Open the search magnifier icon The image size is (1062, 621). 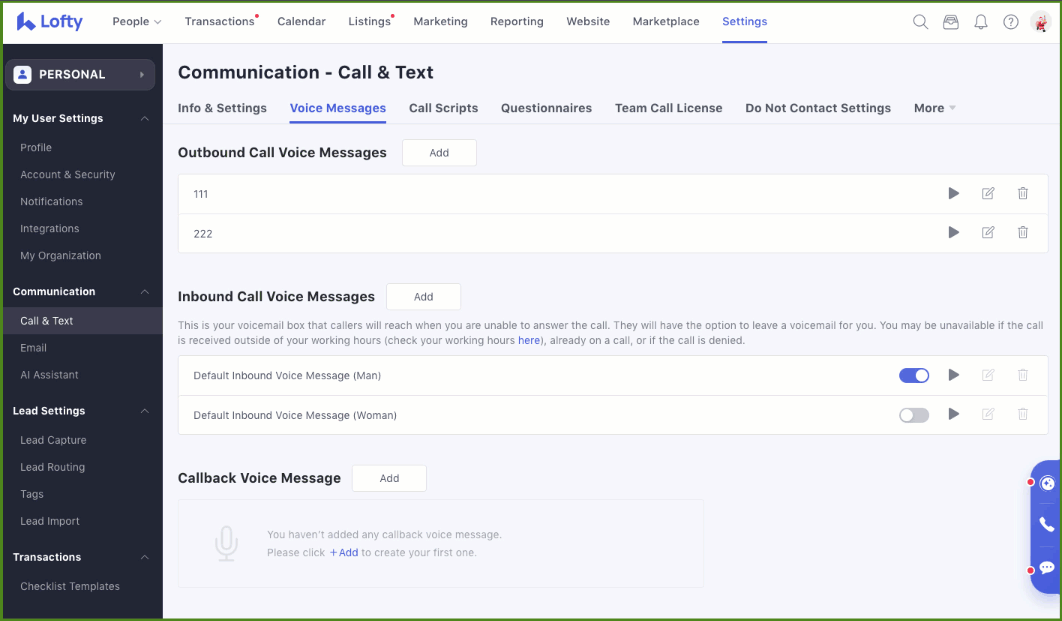[920, 22]
